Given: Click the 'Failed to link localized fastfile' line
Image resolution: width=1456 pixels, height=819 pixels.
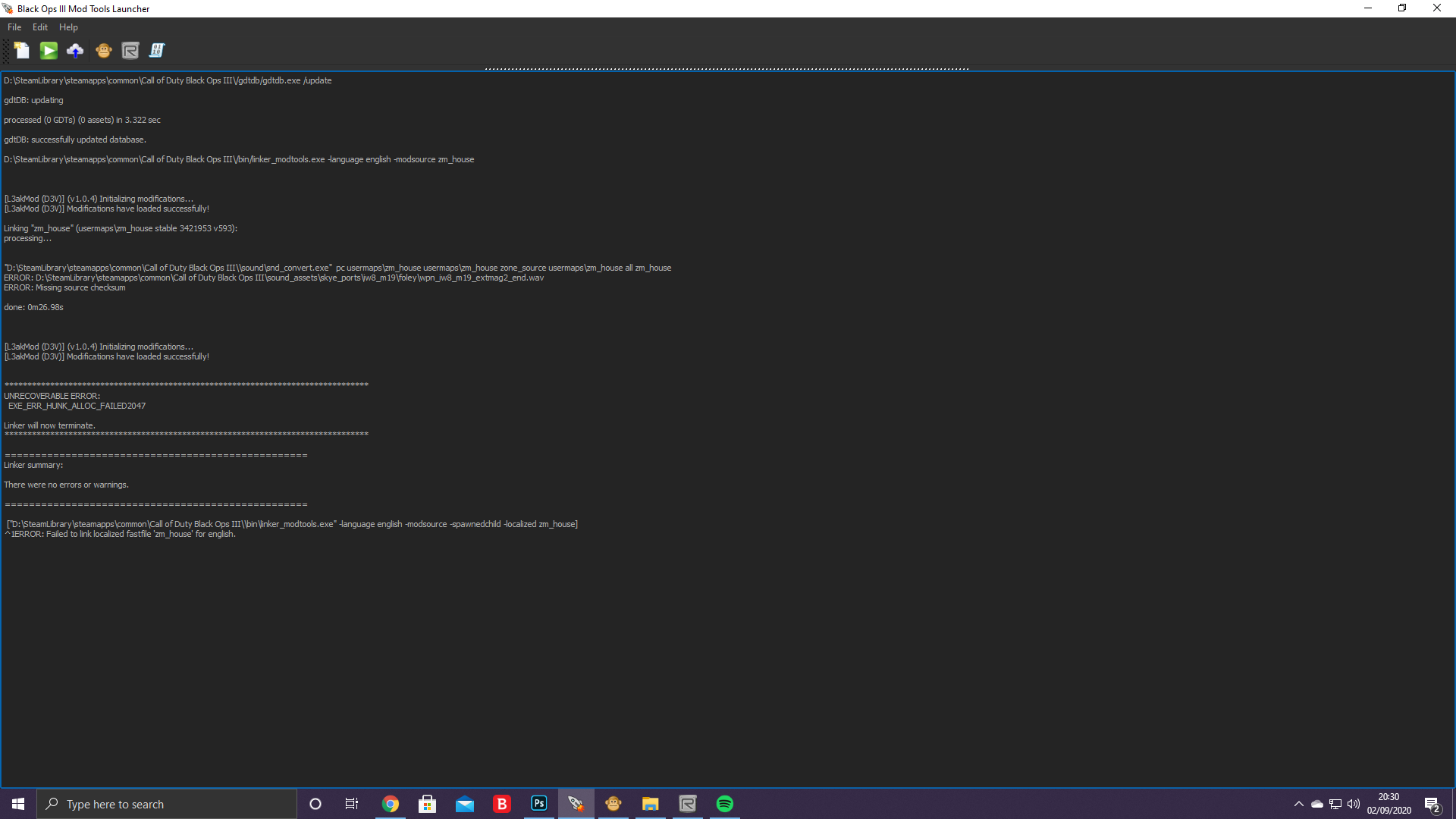Looking at the screenshot, I should (x=120, y=534).
